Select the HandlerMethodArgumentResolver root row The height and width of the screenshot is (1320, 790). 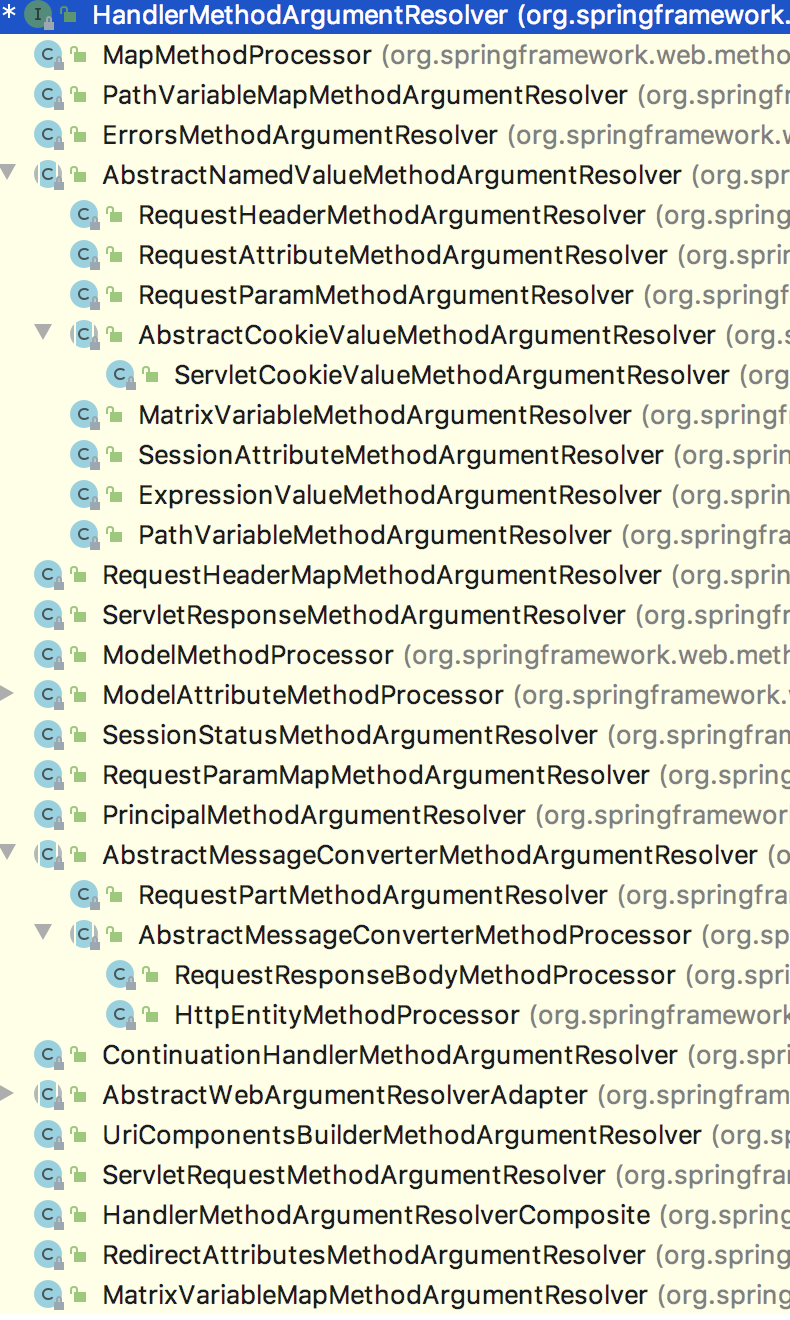[x=395, y=15]
